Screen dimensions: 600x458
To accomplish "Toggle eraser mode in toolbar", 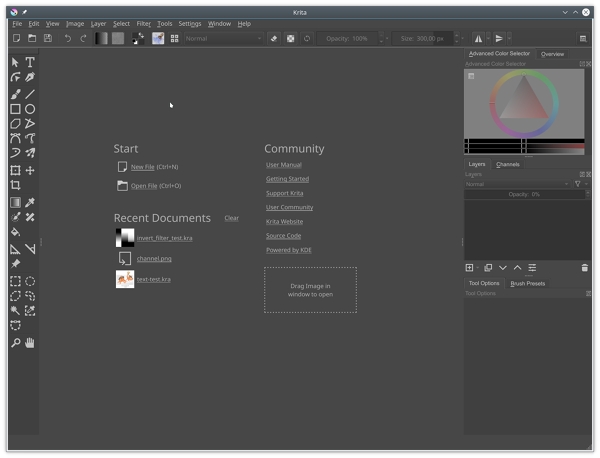I will click(x=274, y=38).
